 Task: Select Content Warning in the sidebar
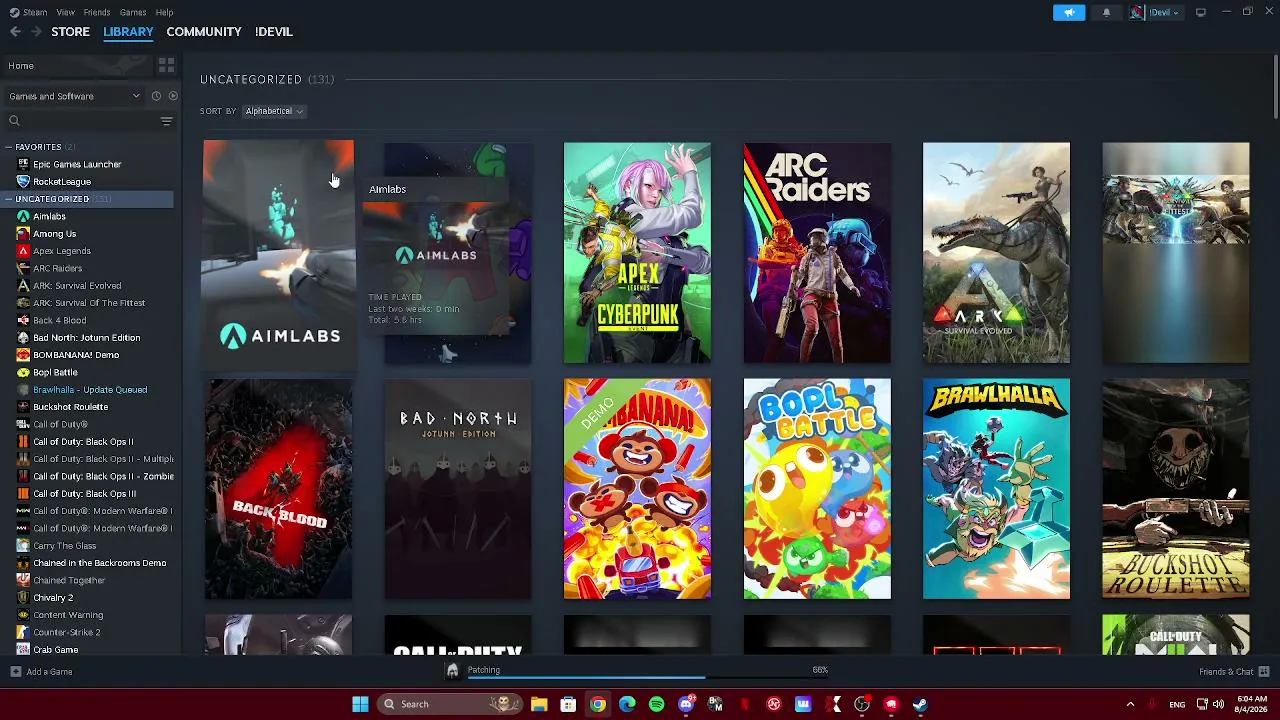tap(68, 615)
